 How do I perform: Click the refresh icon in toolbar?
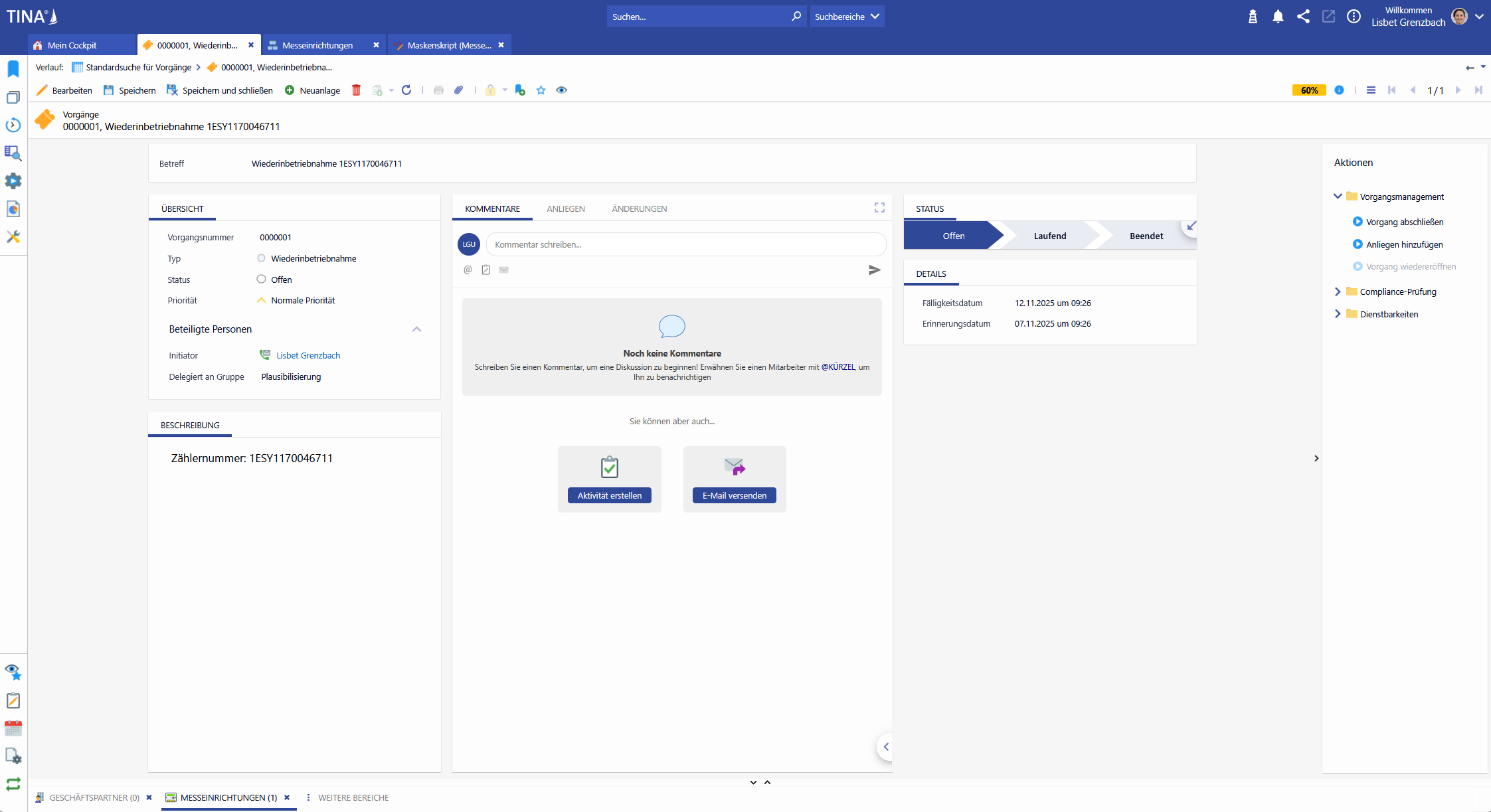(x=406, y=90)
